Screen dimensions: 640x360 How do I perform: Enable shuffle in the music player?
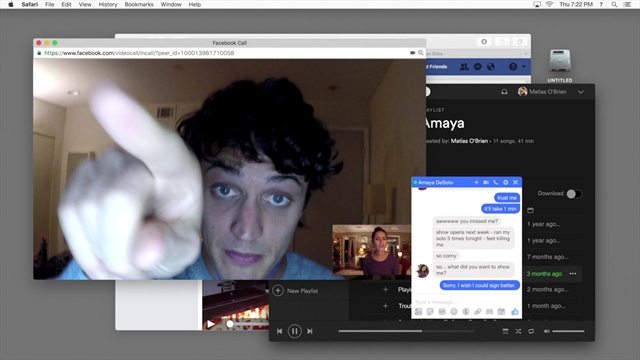518,331
